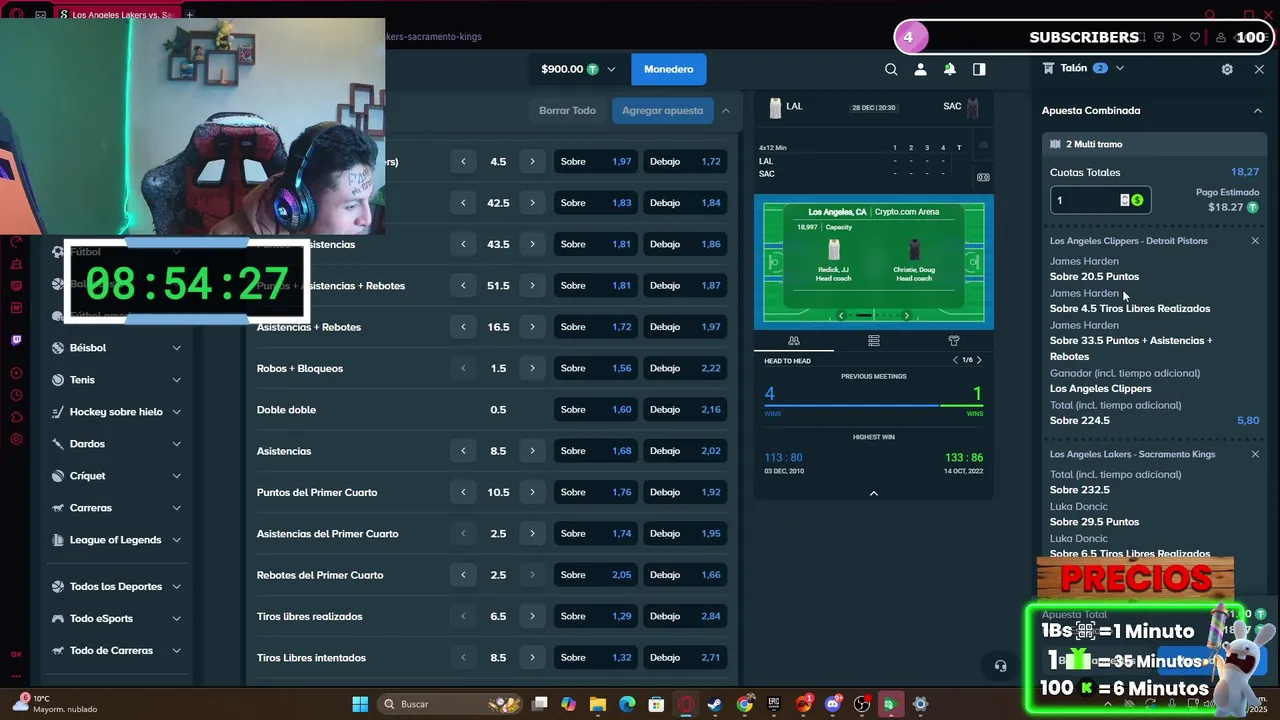Select Debajo 2,84 for Tiros libres realizados

pos(685,616)
